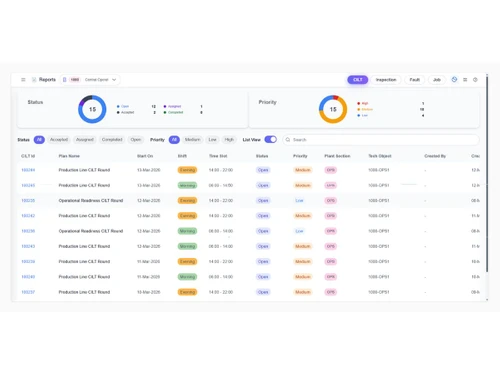Viewport: 500px width, 375px height.
Task: Click the plant building icon in selector
Action: (x=65, y=80)
